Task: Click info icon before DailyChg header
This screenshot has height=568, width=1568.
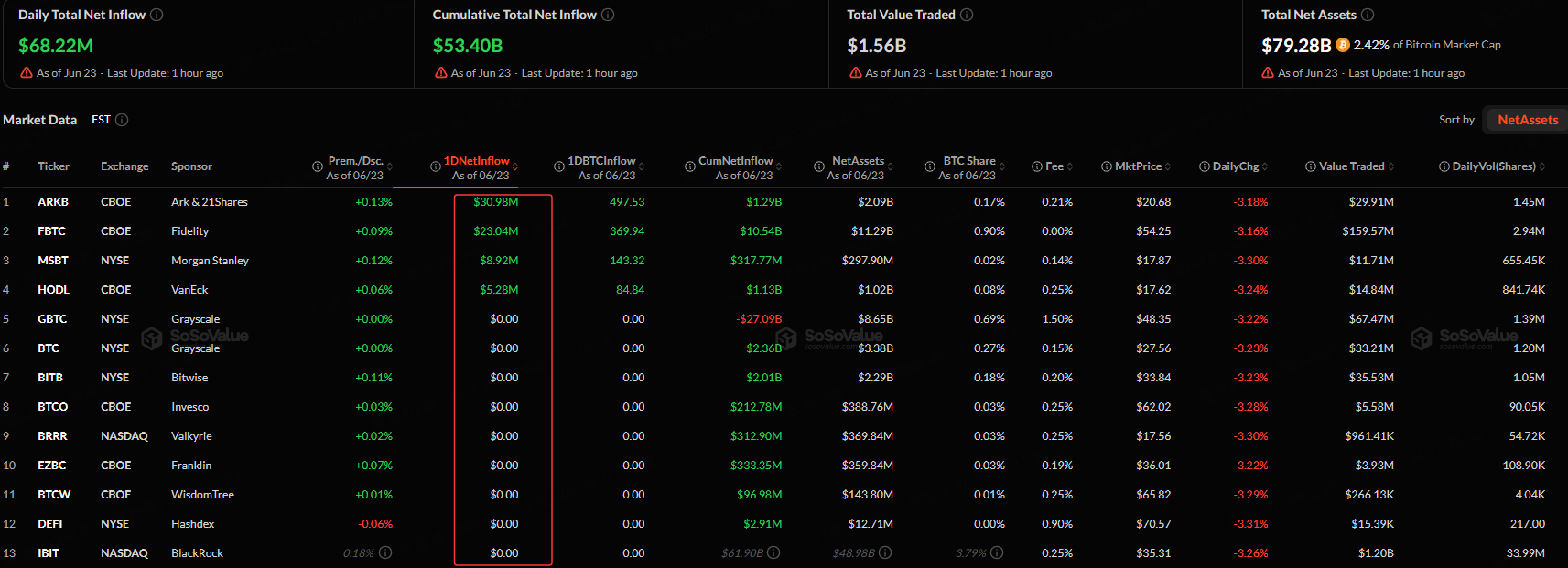Action: (x=1205, y=166)
